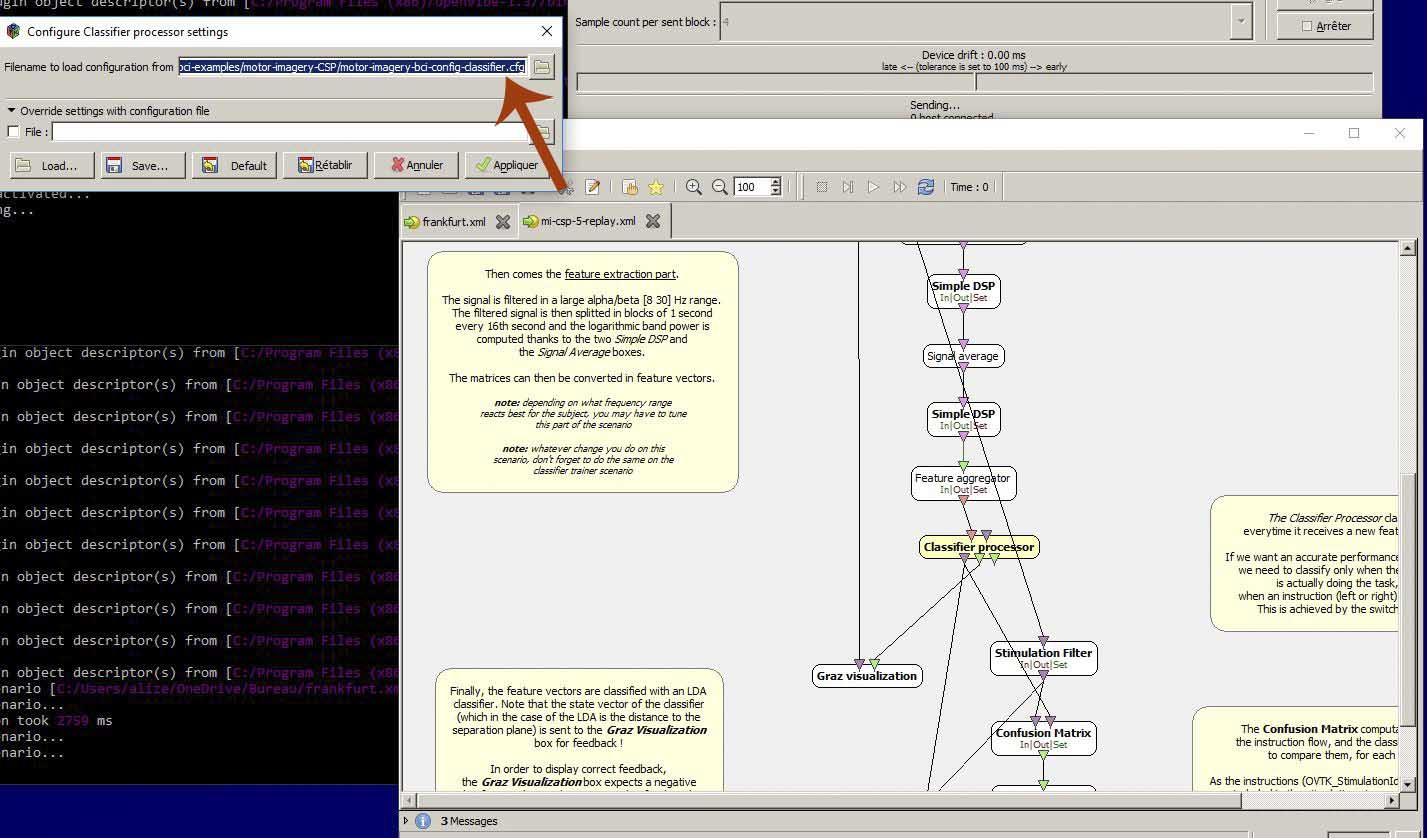Select the Stimulation Filter box
The width and height of the screenshot is (1427, 838).
click(x=1043, y=658)
